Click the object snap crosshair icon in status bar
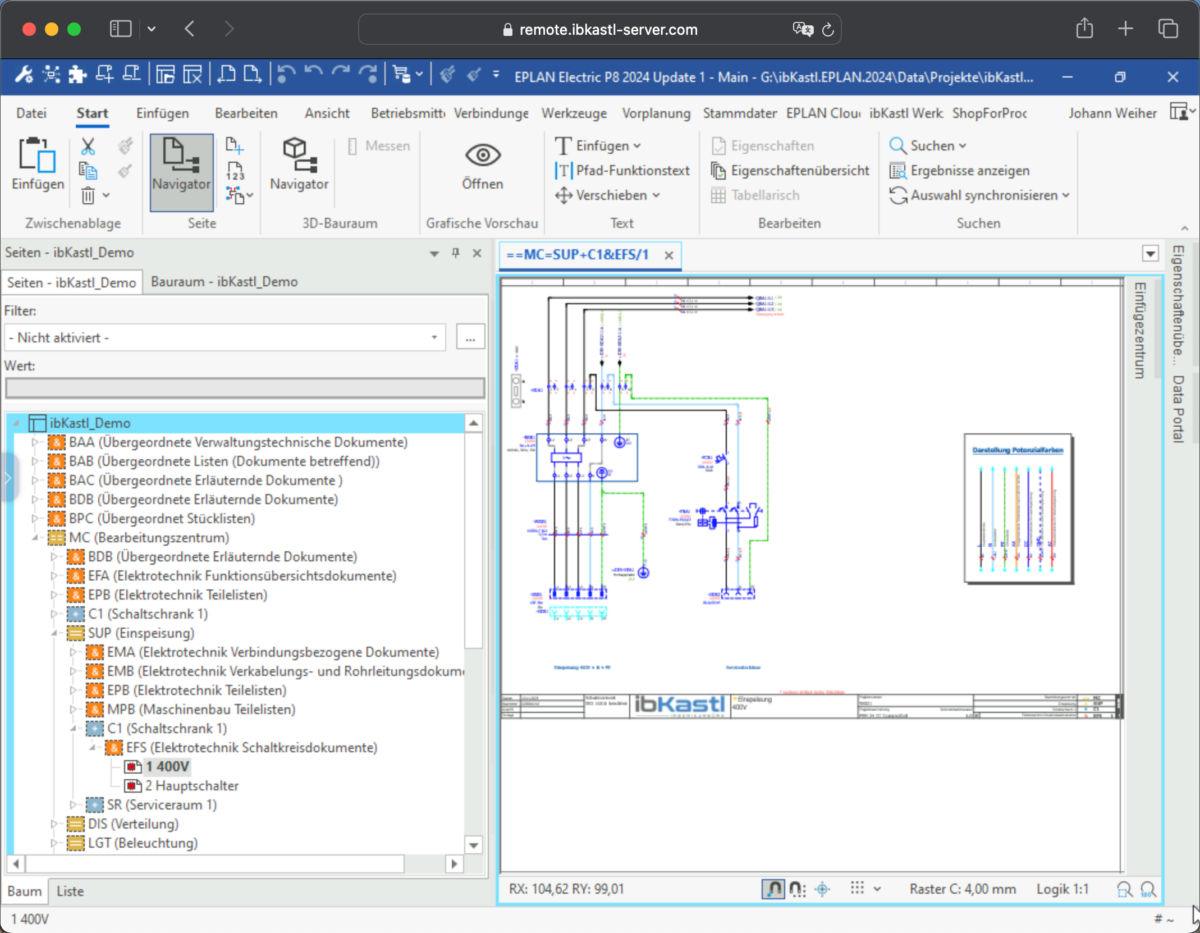The height and width of the screenshot is (933, 1200). [822, 888]
